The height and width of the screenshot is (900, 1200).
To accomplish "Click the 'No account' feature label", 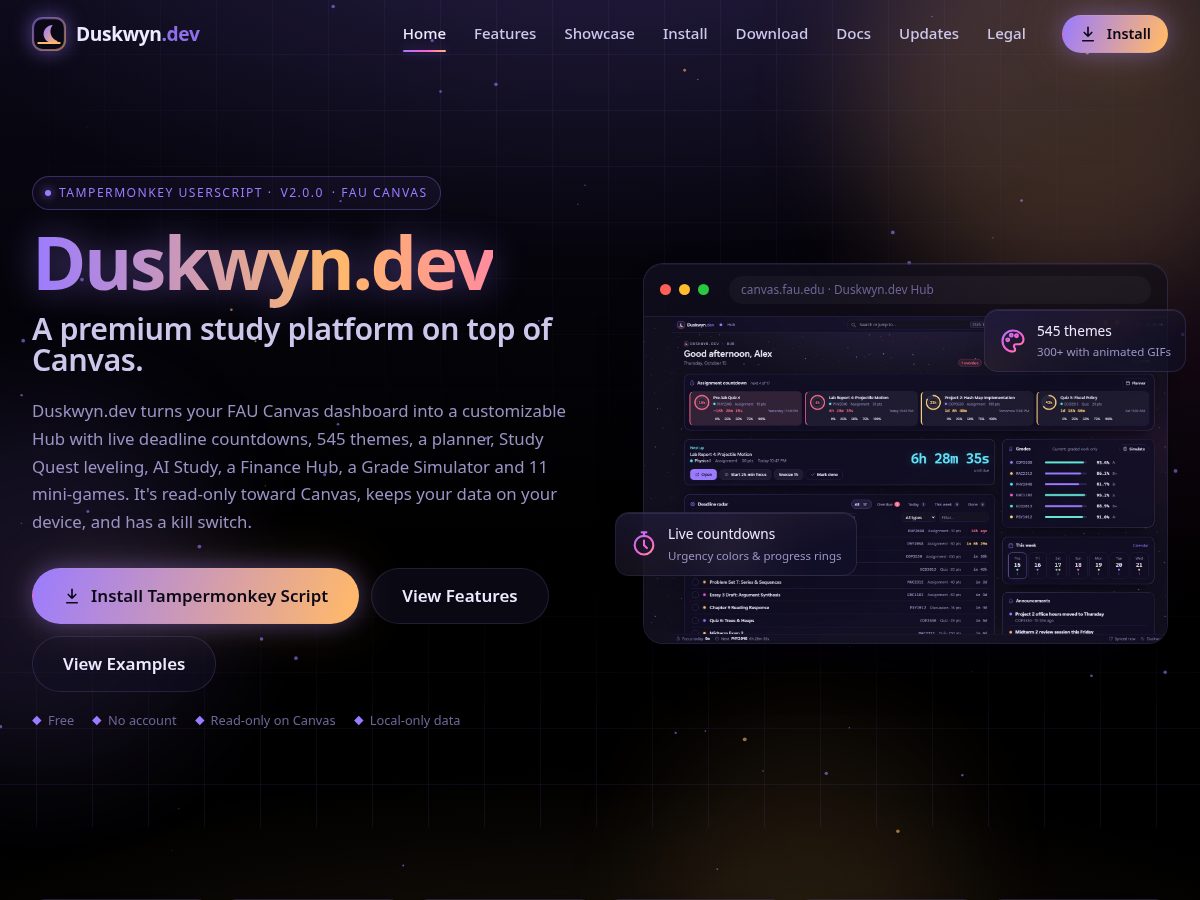I will tap(142, 720).
